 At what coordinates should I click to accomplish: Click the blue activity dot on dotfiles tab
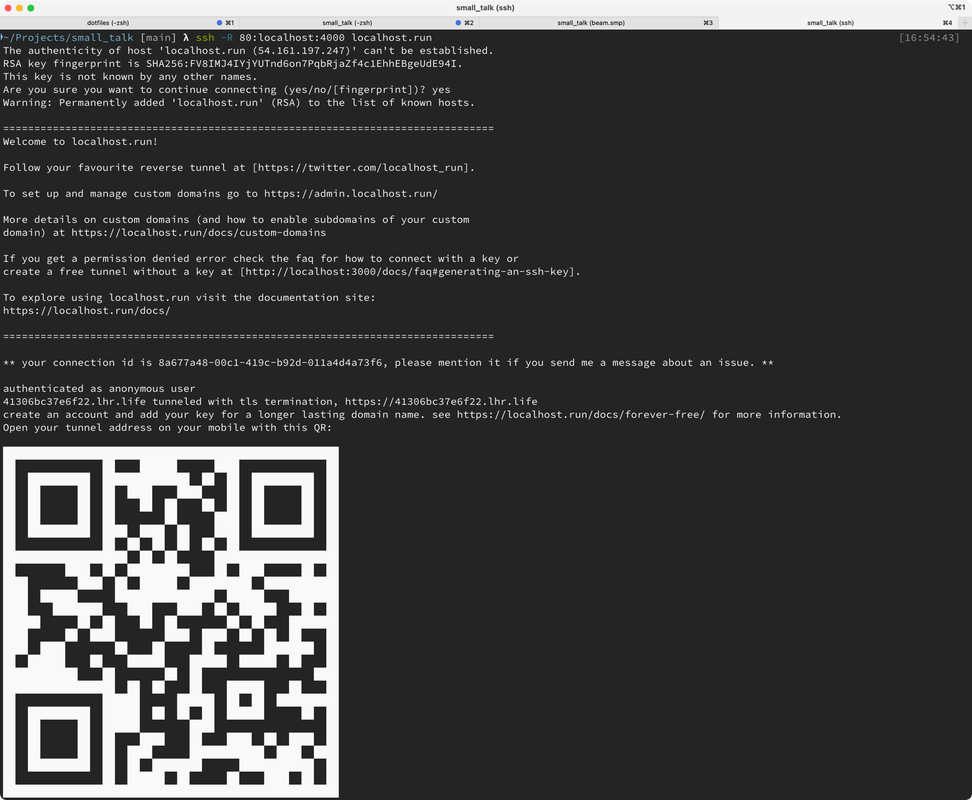click(x=219, y=23)
